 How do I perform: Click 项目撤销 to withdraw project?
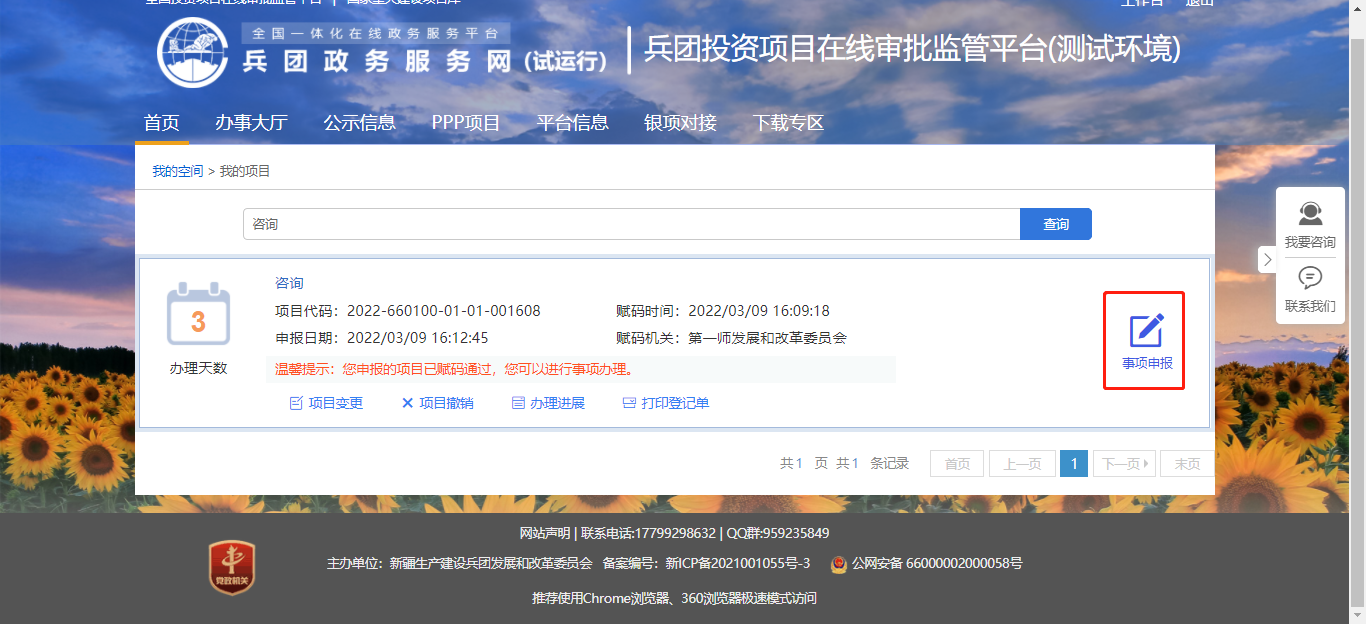437,403
